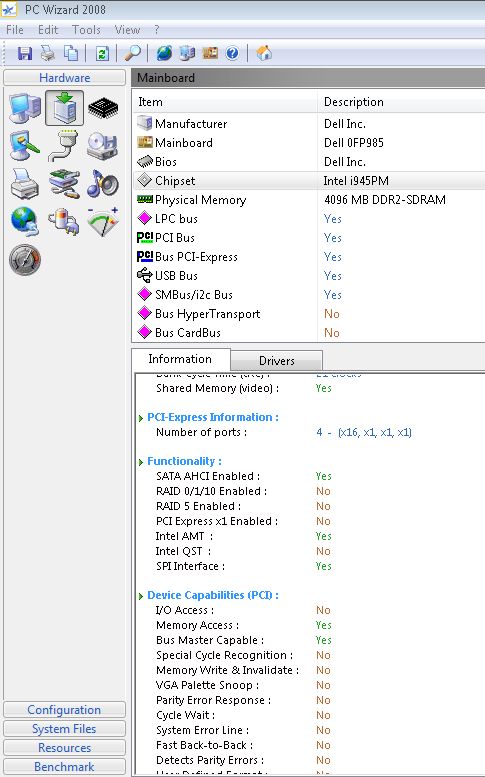
Task: Click the 'Bus Master Capable :' line
Action: point(210,640)
